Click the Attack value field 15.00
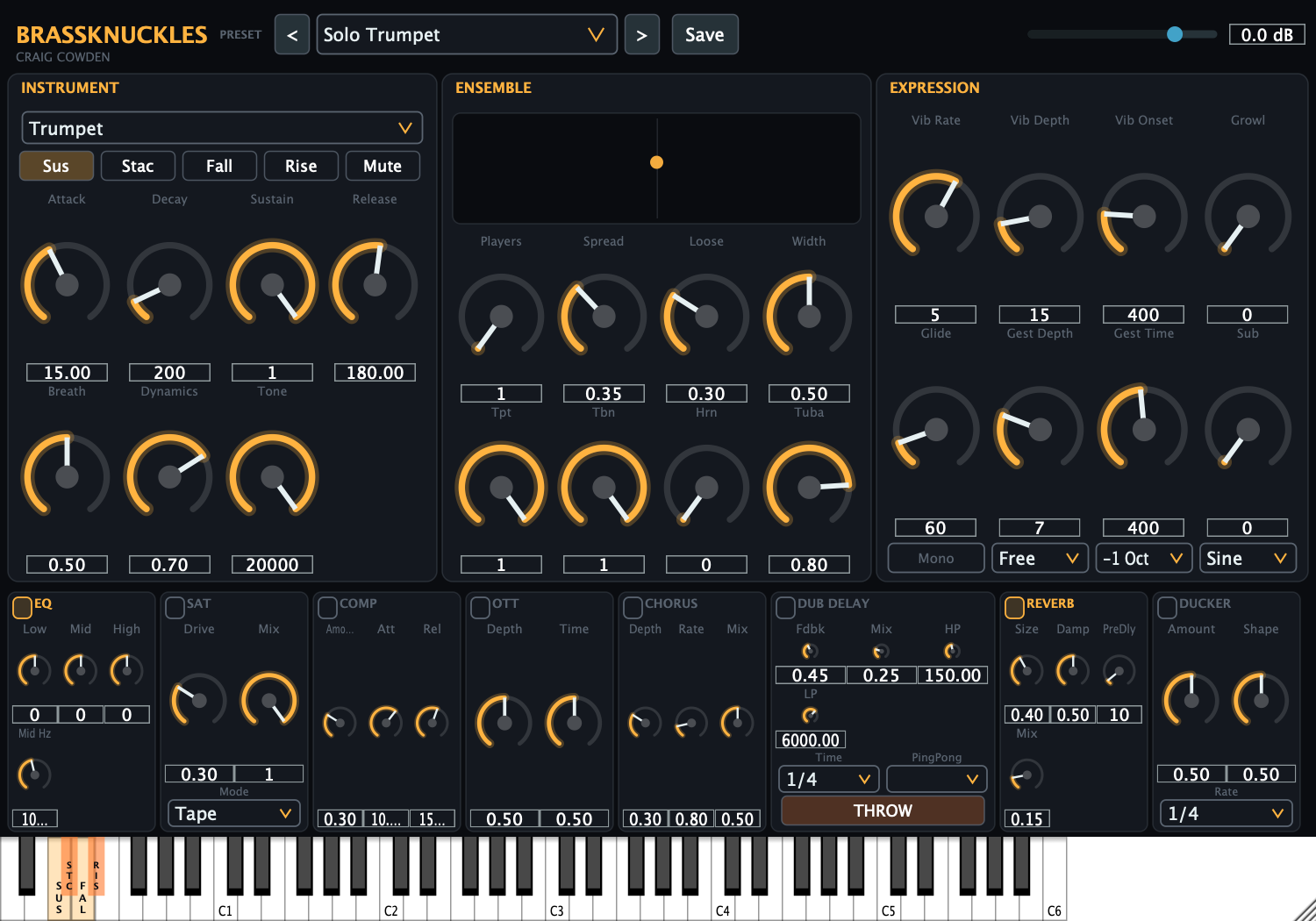This screenshot has height=921, width=1316. click(x=67, y=373)
